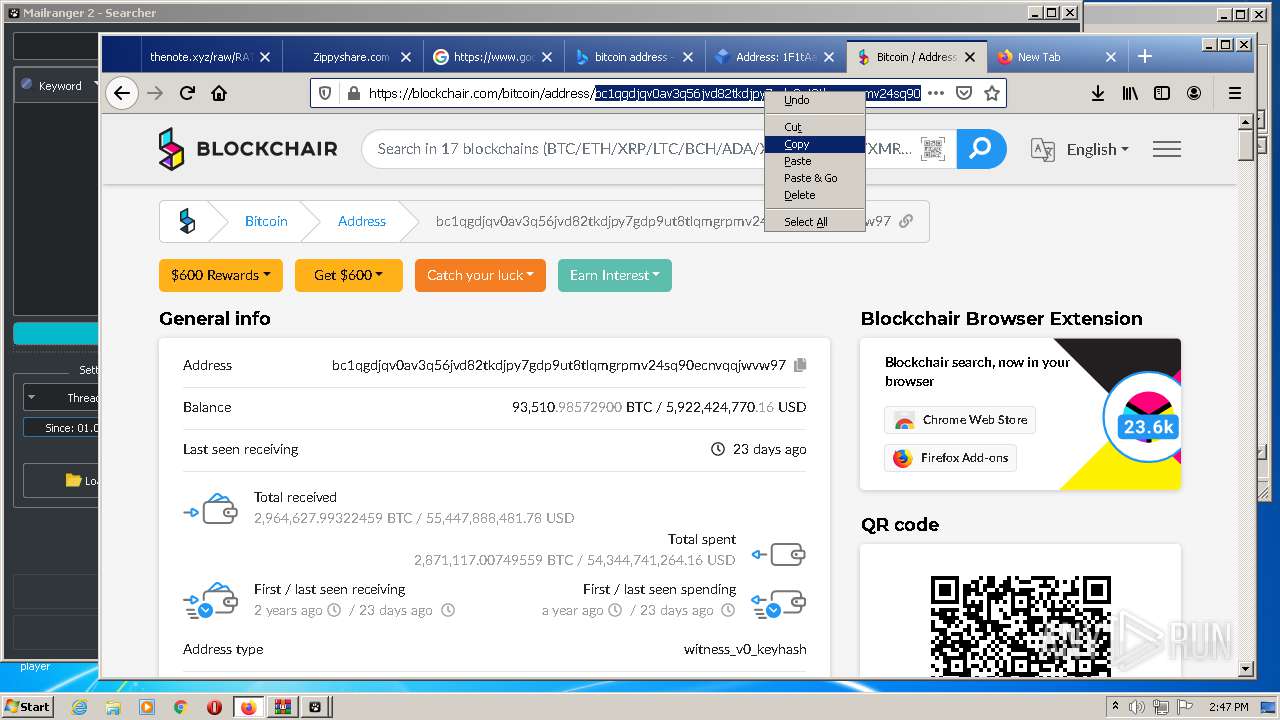Open the Firefox downloads panel

(x=1098, y=93)
